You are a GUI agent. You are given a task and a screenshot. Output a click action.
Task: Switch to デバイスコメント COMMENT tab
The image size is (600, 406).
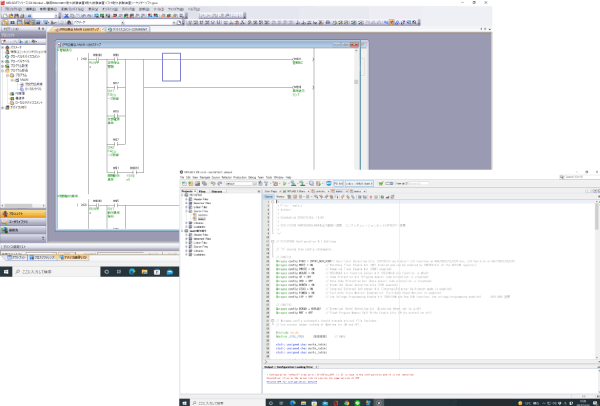tap(128, 29)
